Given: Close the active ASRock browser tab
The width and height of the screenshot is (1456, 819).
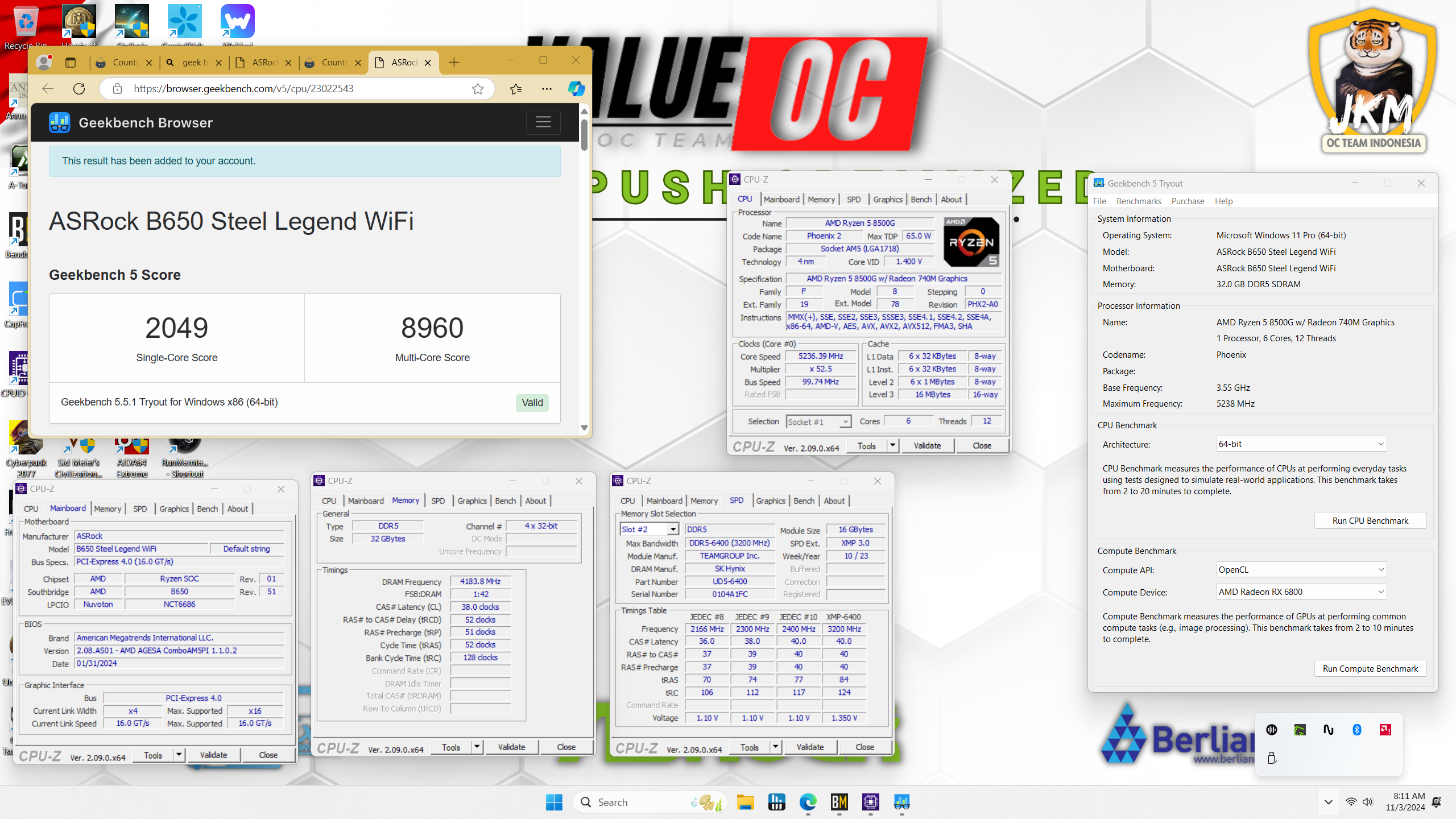Looking at the screenshot, I should click(428, 63).
